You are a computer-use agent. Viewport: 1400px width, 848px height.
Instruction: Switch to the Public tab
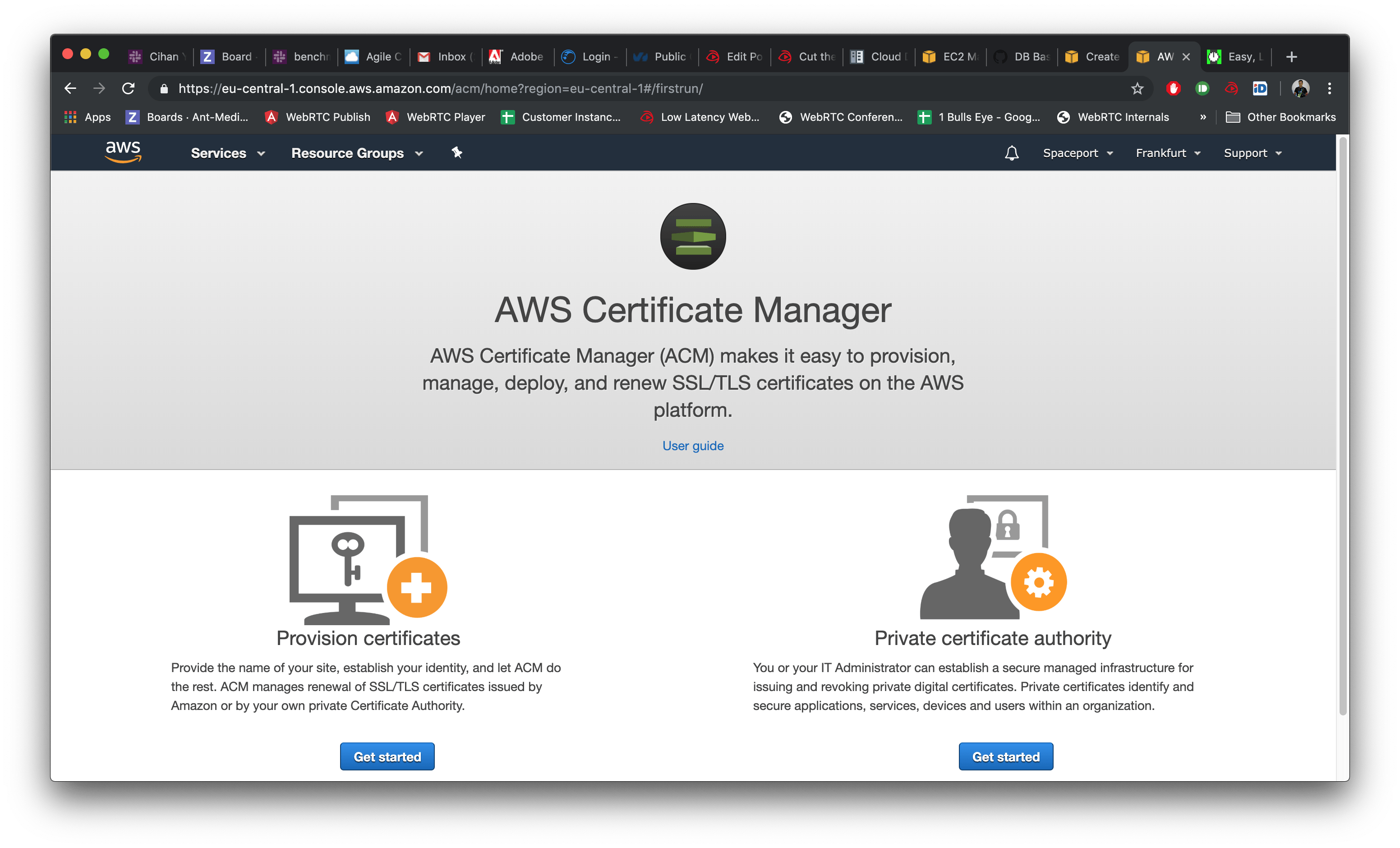663,57
